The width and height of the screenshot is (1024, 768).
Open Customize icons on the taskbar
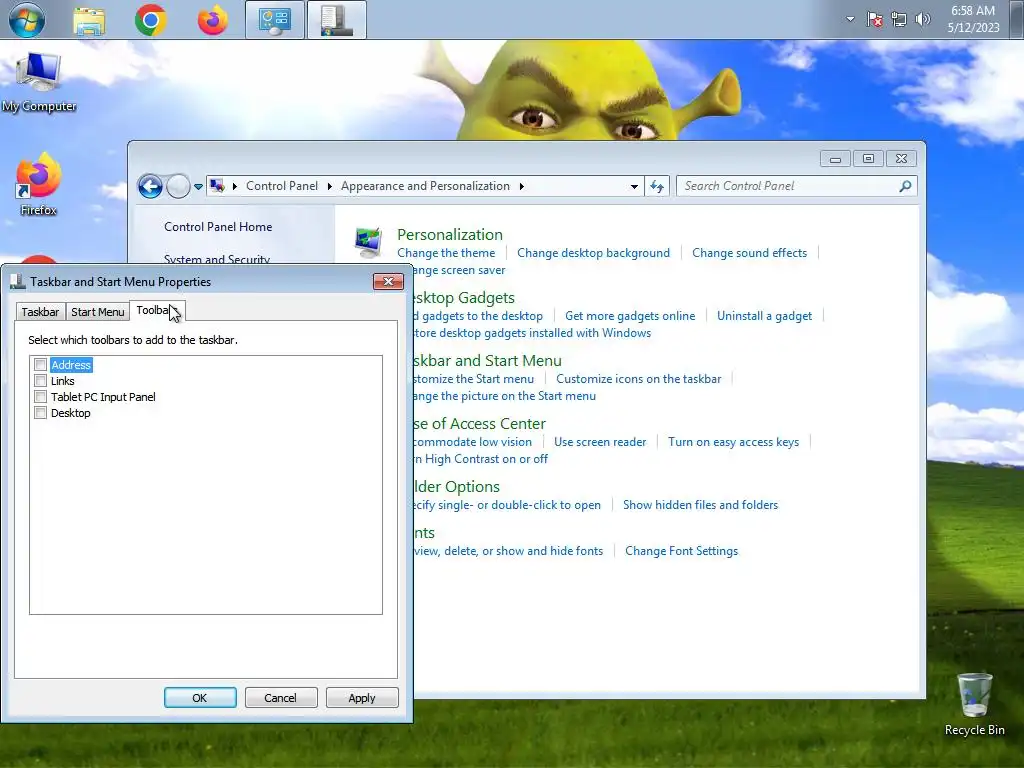point(639,379)
